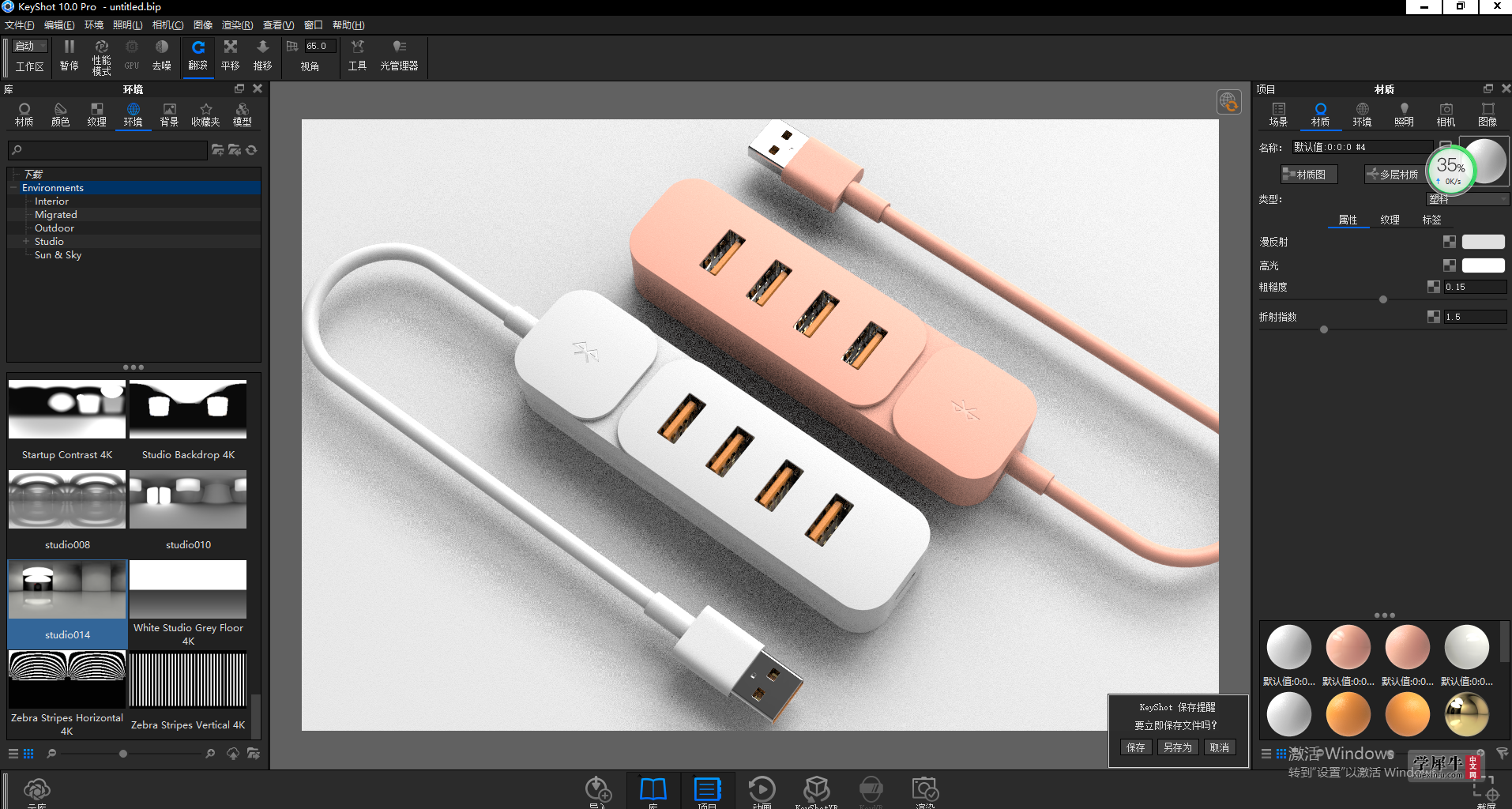The width and height of the screenshot is (1512, 809).
Task: Select the 翻滚 tumble camera tool
Action: click(x=197, y=55)
